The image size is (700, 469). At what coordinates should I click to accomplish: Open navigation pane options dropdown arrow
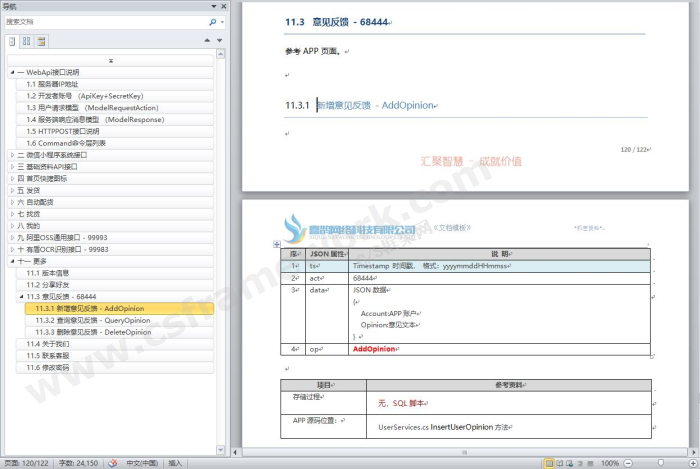point(211,5)
